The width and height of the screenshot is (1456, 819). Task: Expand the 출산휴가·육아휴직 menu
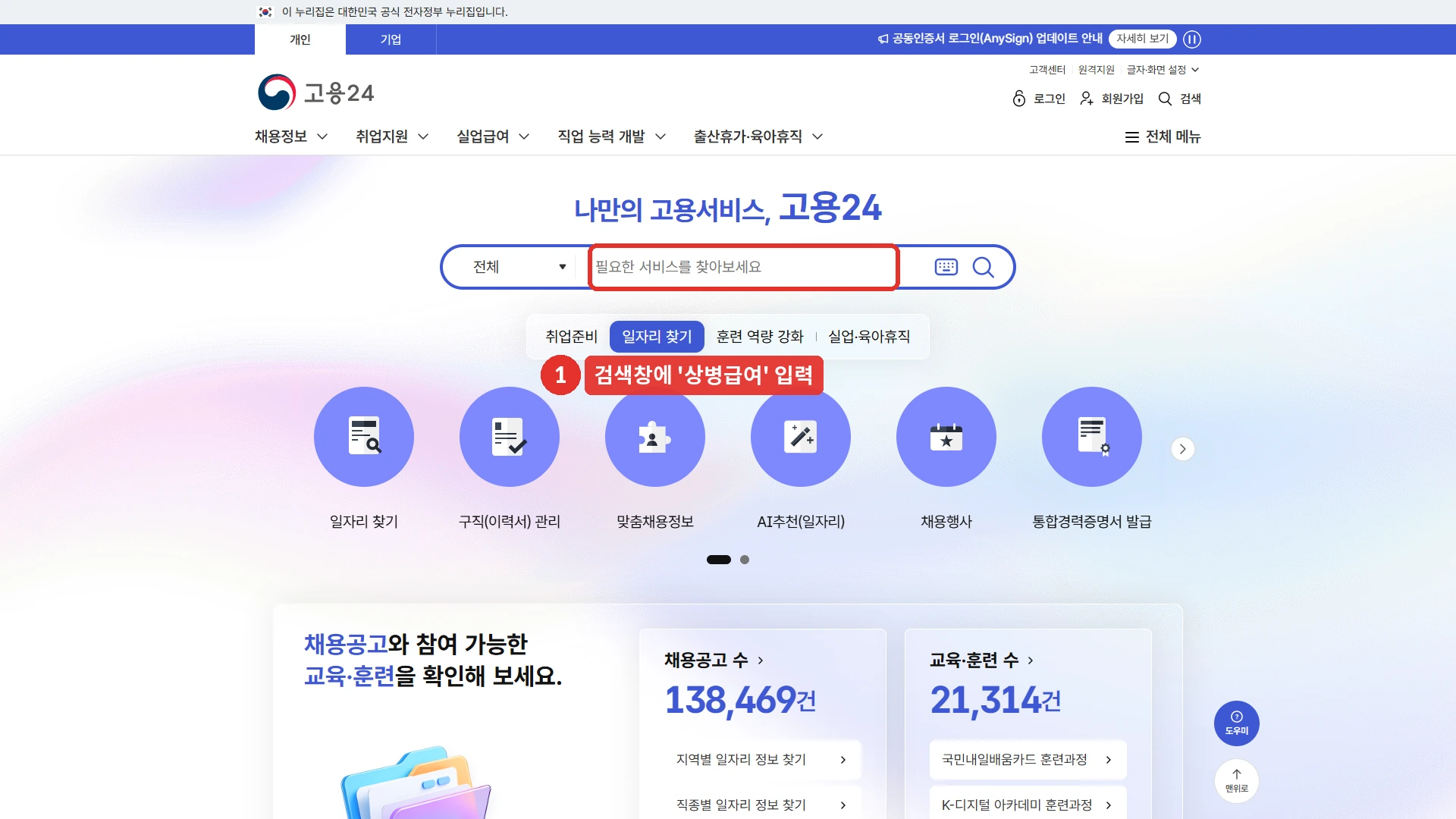758,136
